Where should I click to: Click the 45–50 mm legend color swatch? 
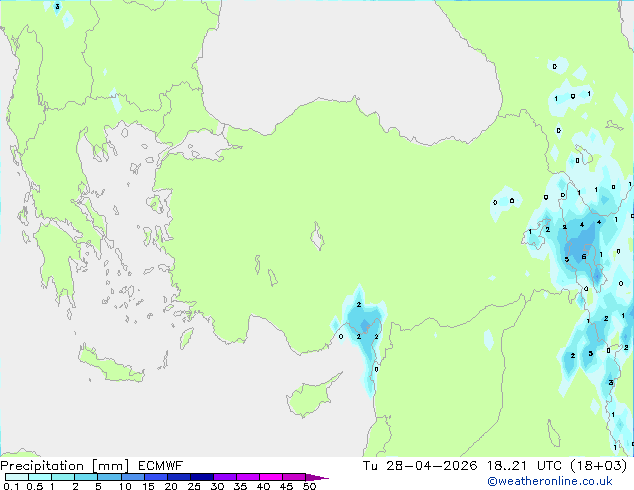(294, 477)
